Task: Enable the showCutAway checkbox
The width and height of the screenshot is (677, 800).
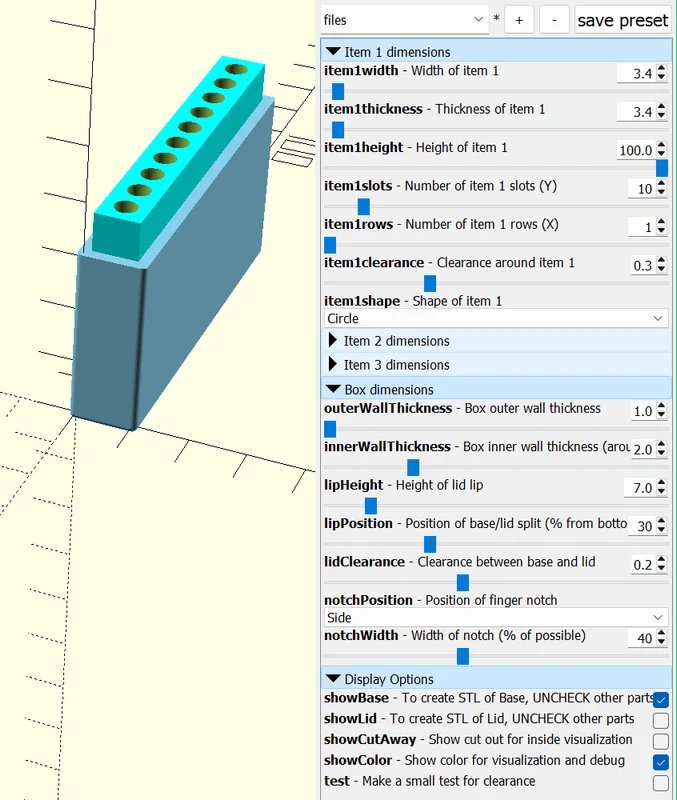Action: point(661,741)
